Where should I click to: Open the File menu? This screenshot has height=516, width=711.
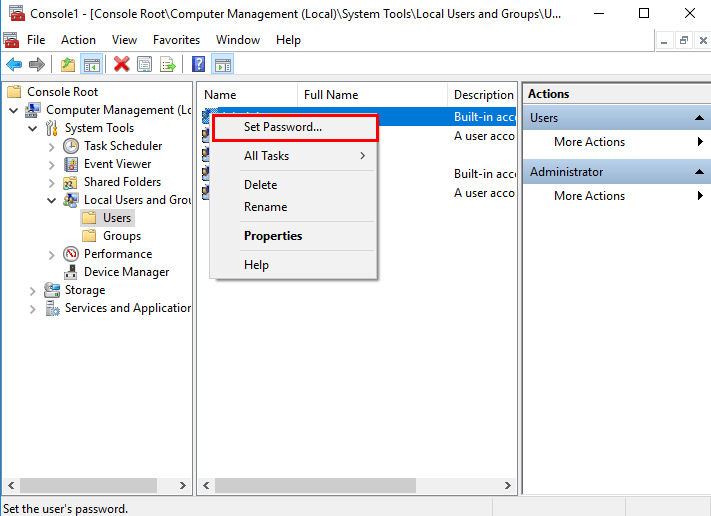(36, 40)
